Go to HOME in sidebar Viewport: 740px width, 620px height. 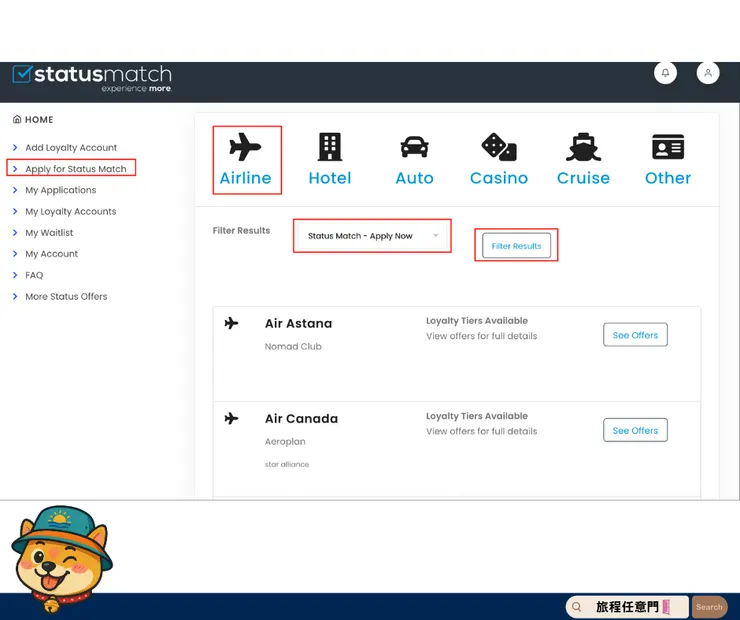click(x=39, y=119)
